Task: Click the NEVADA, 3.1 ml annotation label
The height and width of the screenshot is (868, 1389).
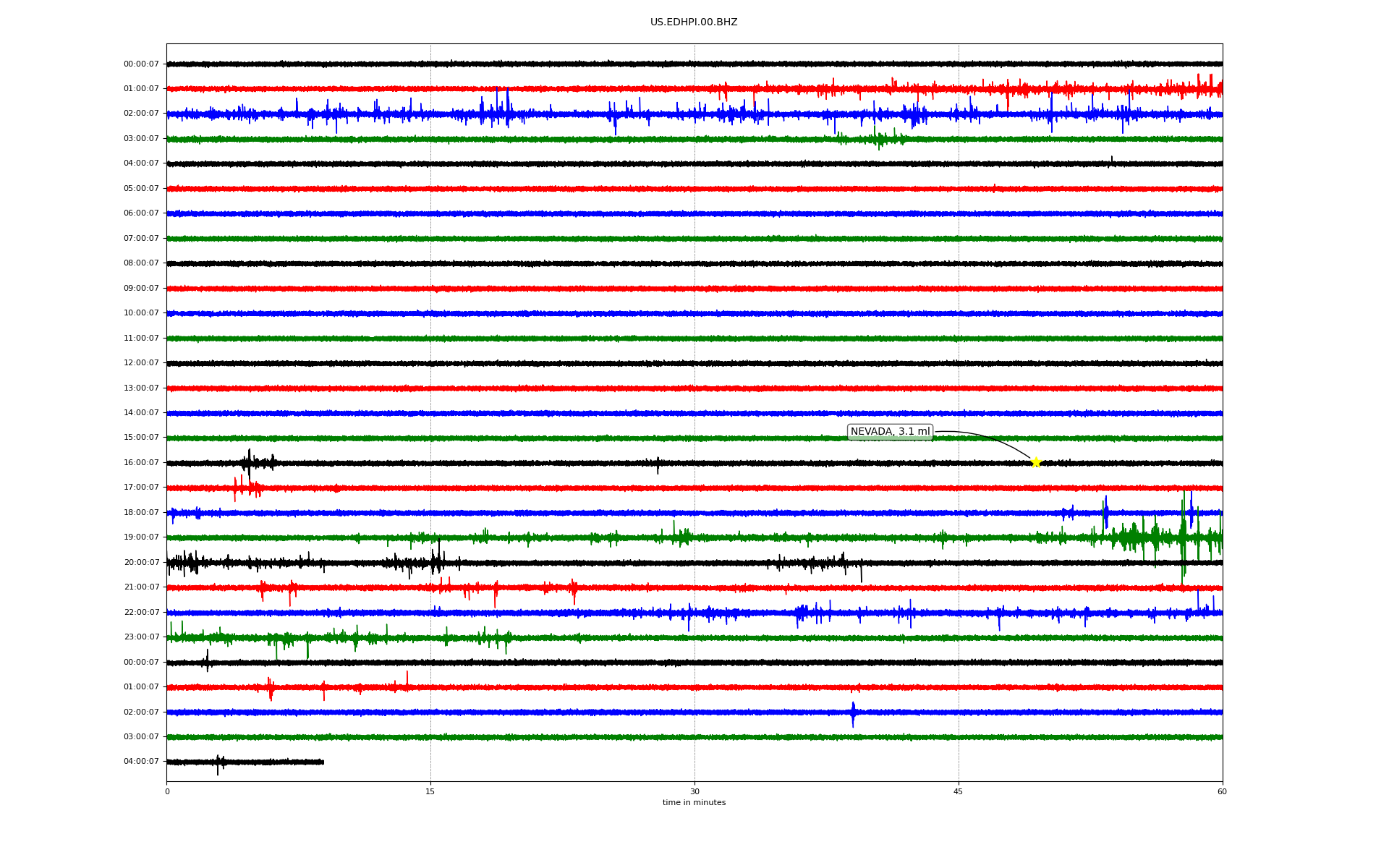Action: click(890, 432)
